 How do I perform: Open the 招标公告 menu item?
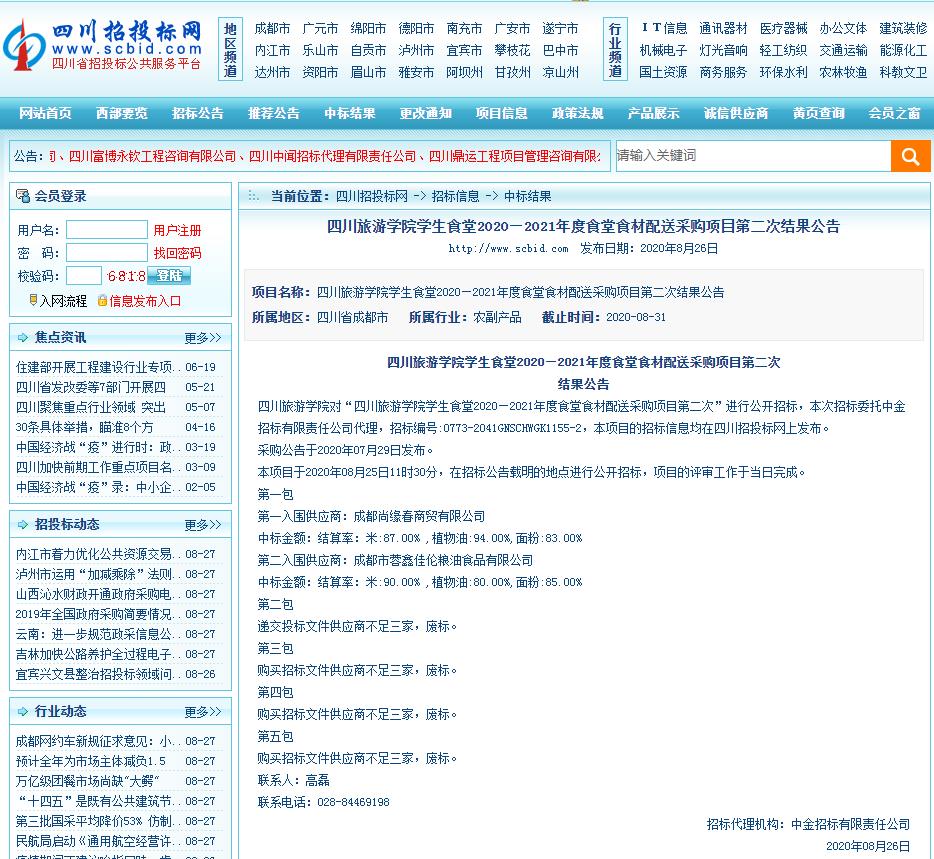tap(198, 113)
